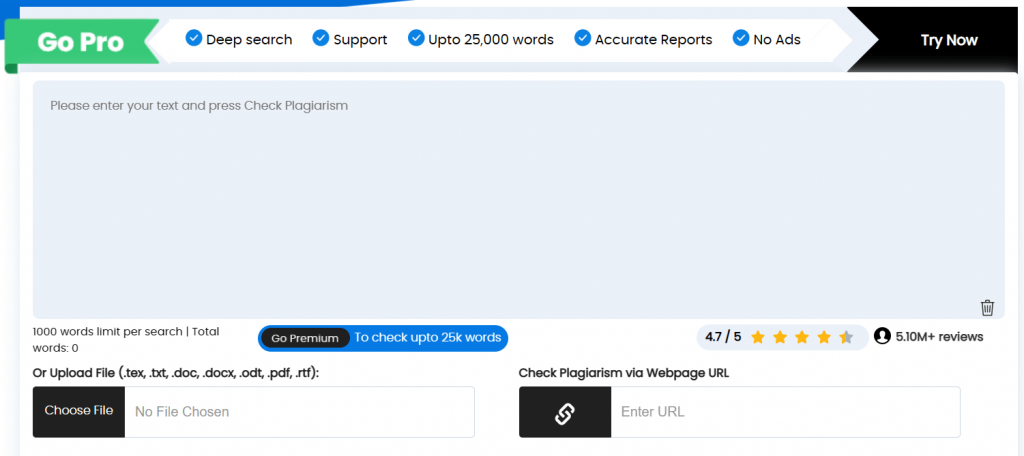Click the half-filled fifth rating star
The image size is (1024, 456).
tap(846, 337)
